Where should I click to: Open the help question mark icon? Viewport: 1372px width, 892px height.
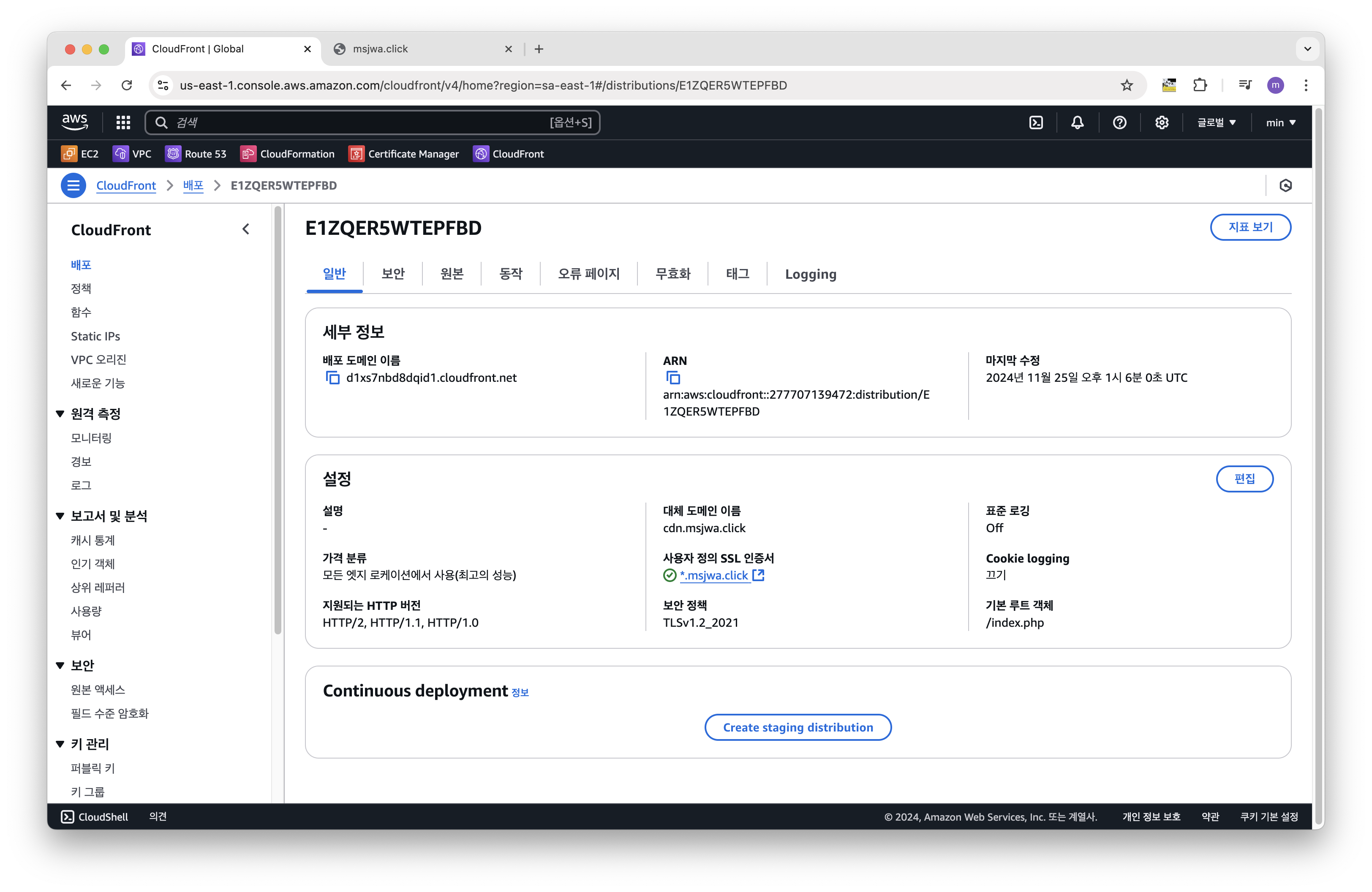[1119, 122]
